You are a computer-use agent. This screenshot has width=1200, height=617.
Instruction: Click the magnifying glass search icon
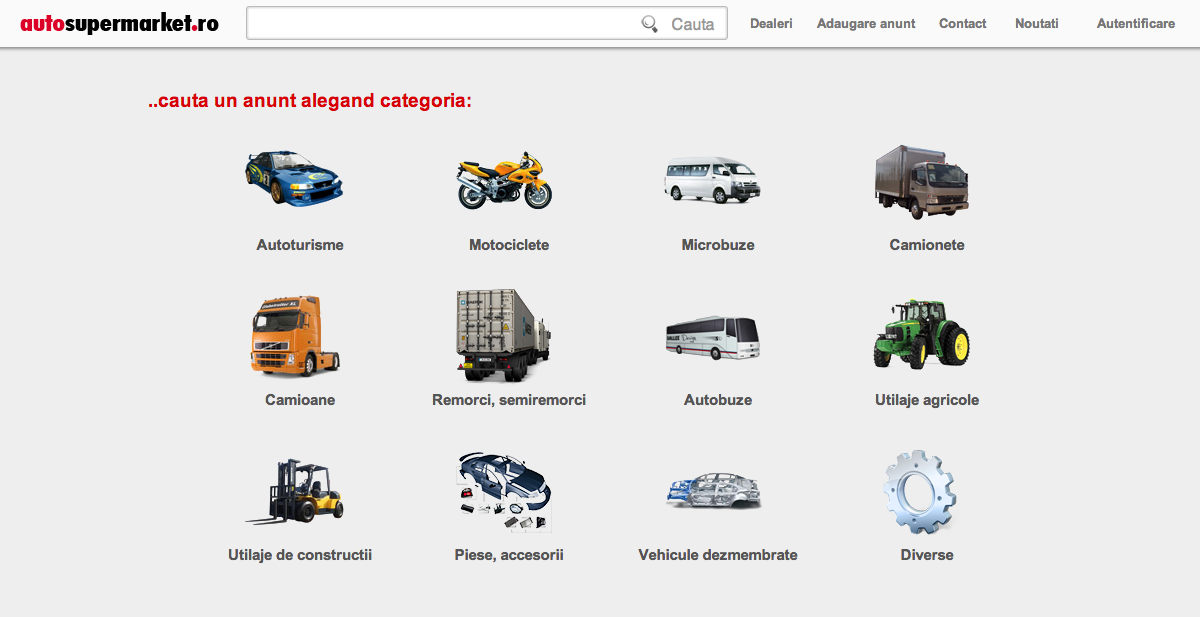650,24
